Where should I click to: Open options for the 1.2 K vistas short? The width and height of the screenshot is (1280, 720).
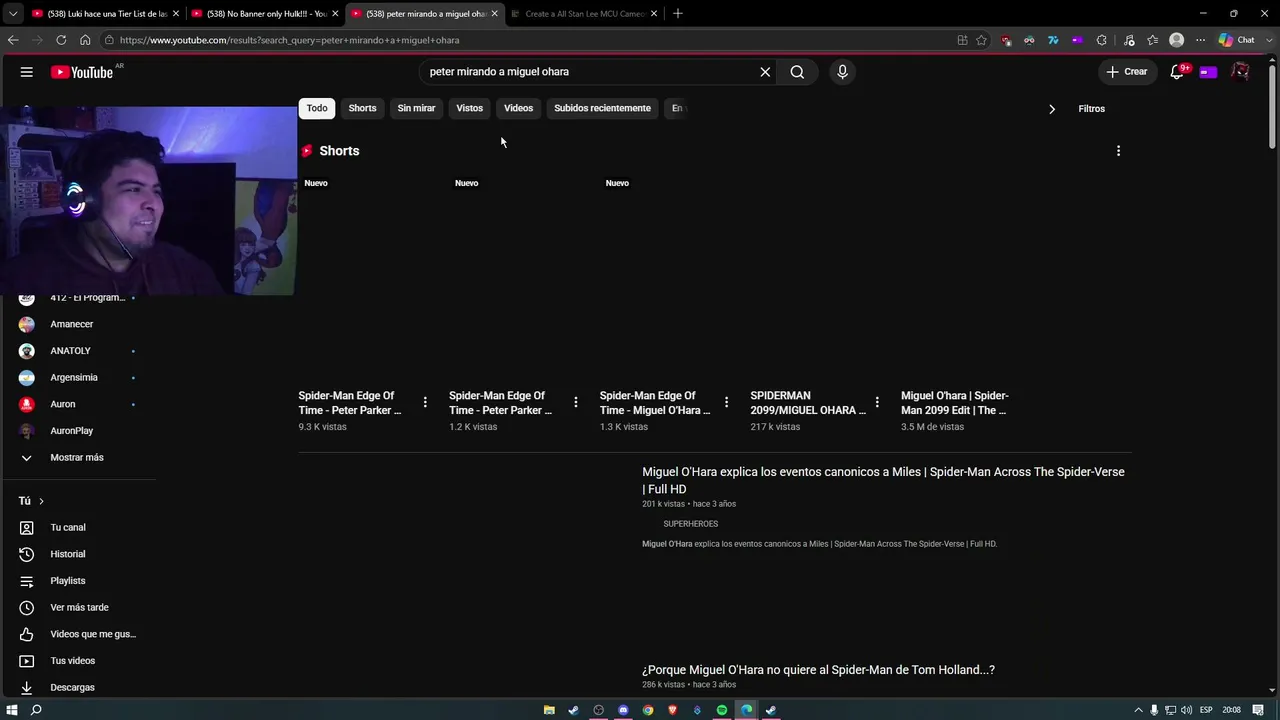575,402
